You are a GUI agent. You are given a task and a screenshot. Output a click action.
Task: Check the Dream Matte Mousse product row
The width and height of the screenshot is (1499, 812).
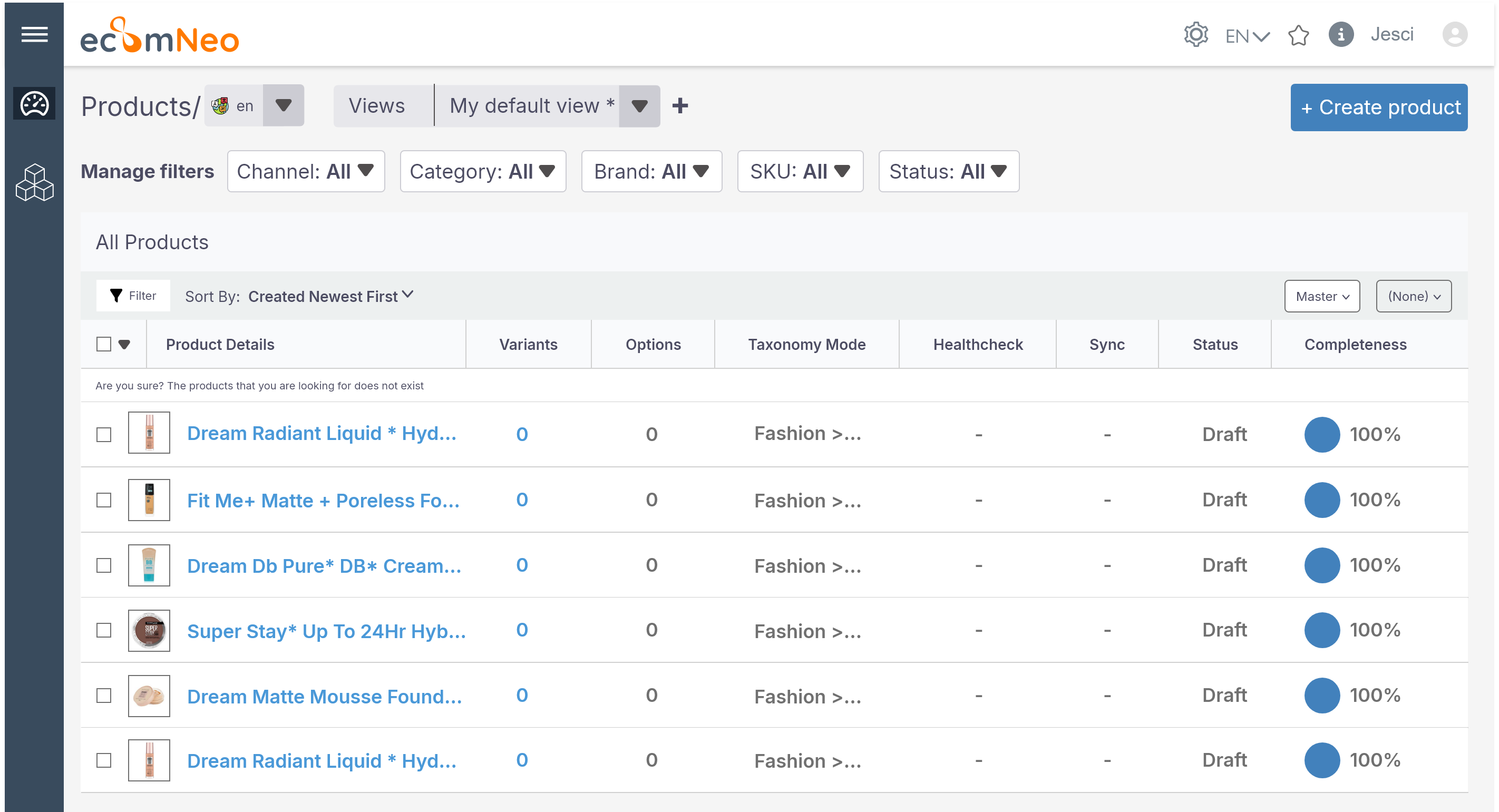(104, 695)
